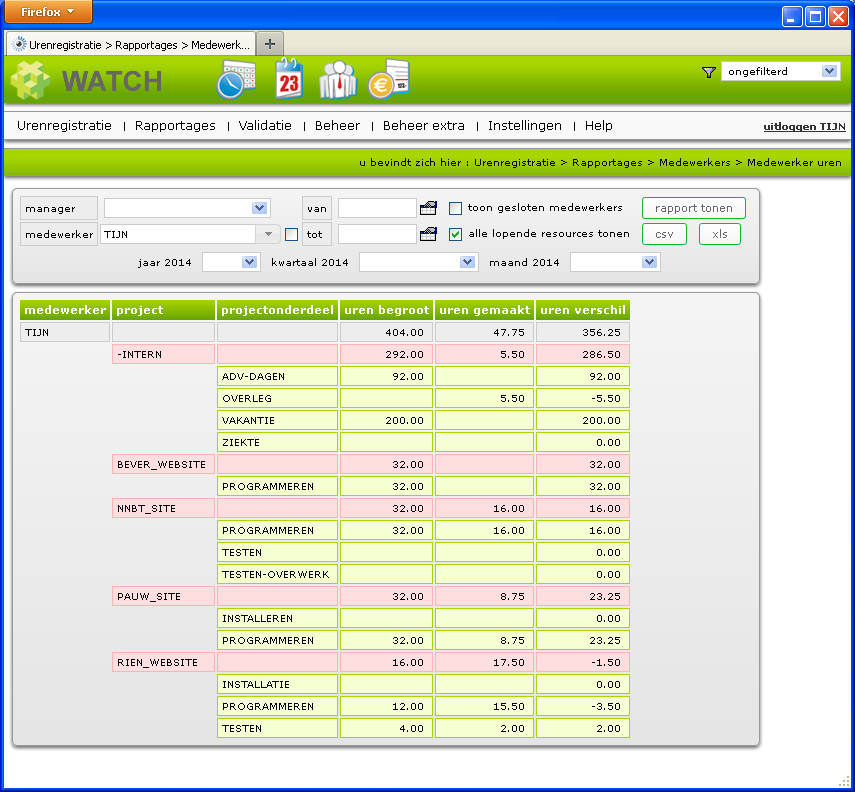Open the Help menu
855x792 pixels.
click(599, 125)
